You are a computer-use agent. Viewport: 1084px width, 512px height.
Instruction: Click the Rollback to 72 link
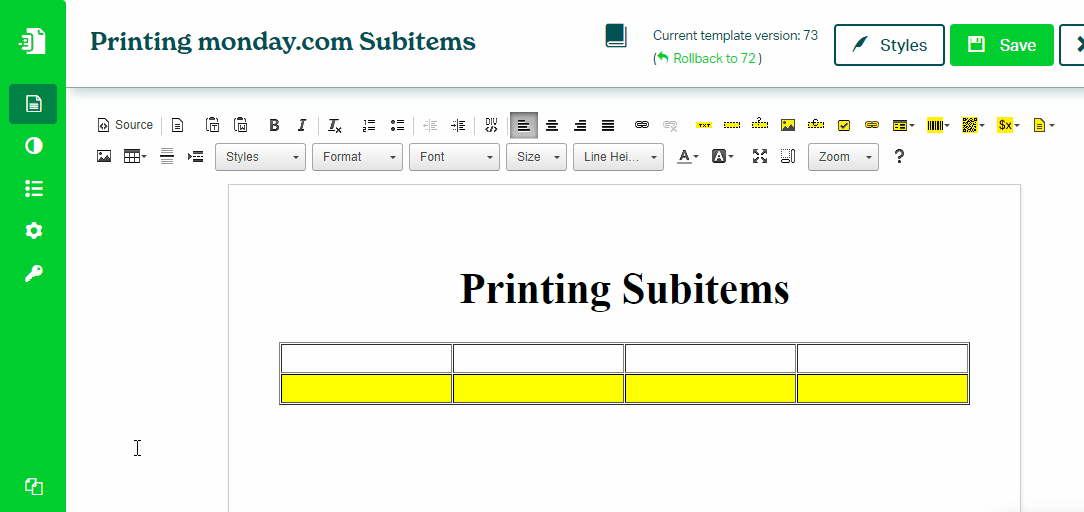(x=713, y=59)
